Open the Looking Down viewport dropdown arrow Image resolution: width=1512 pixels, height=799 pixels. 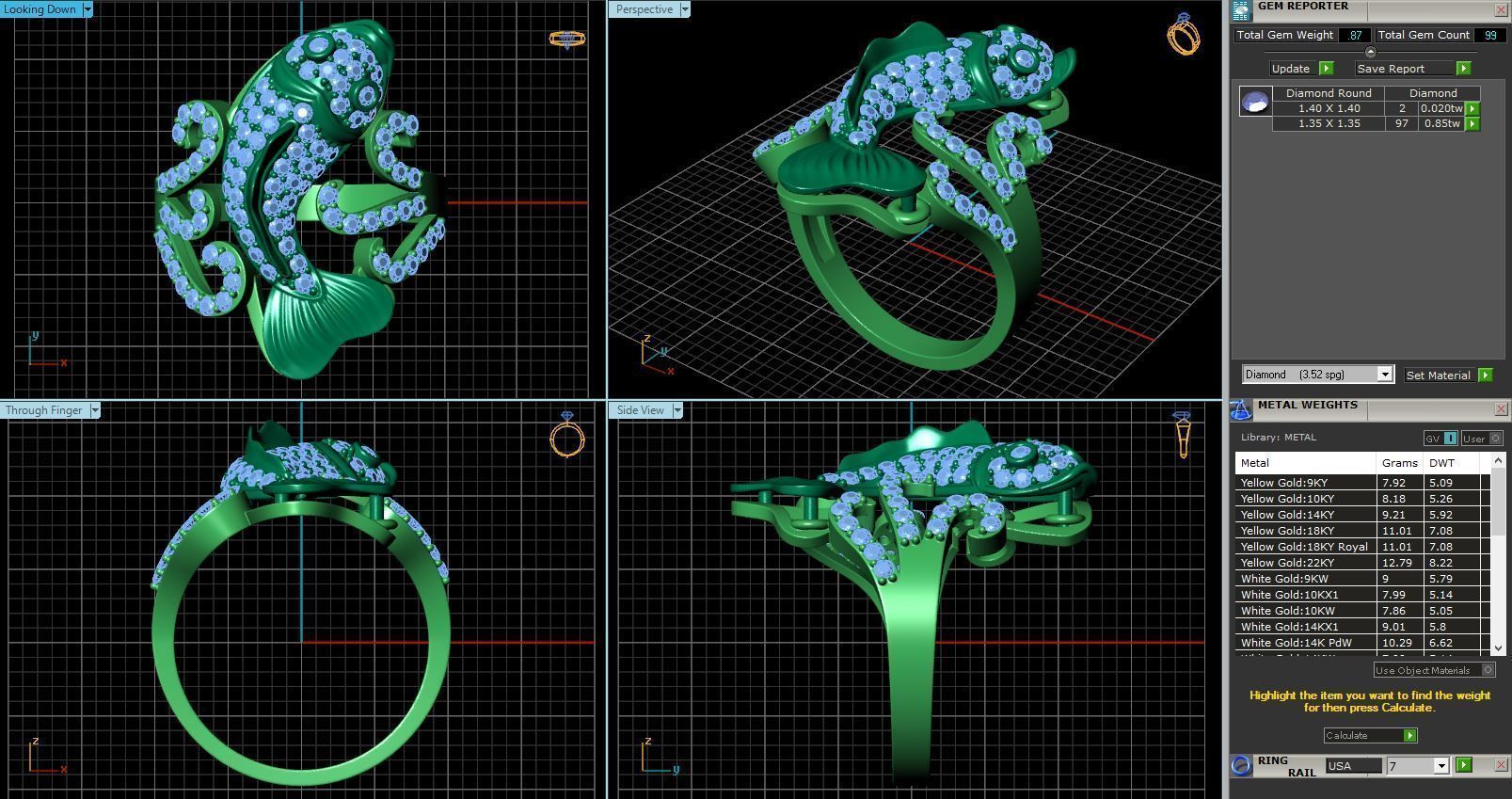pos(88,9)
